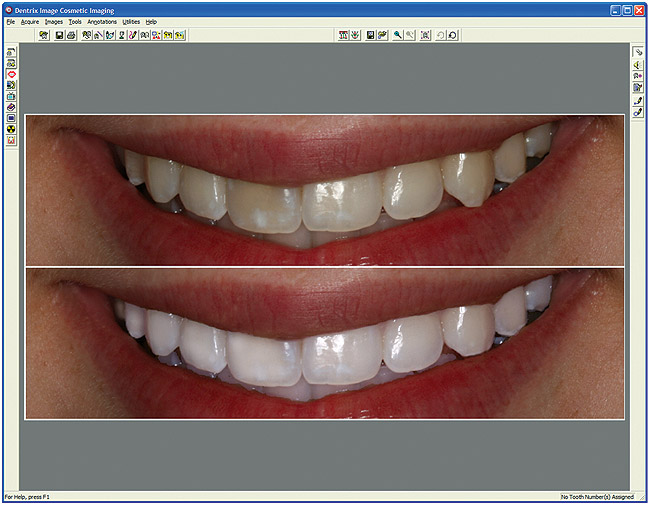The height and width of the screenshot is (506, 650).
Task: Click the original yellowed teeth smile photo
Action: [x=325, y=190]
